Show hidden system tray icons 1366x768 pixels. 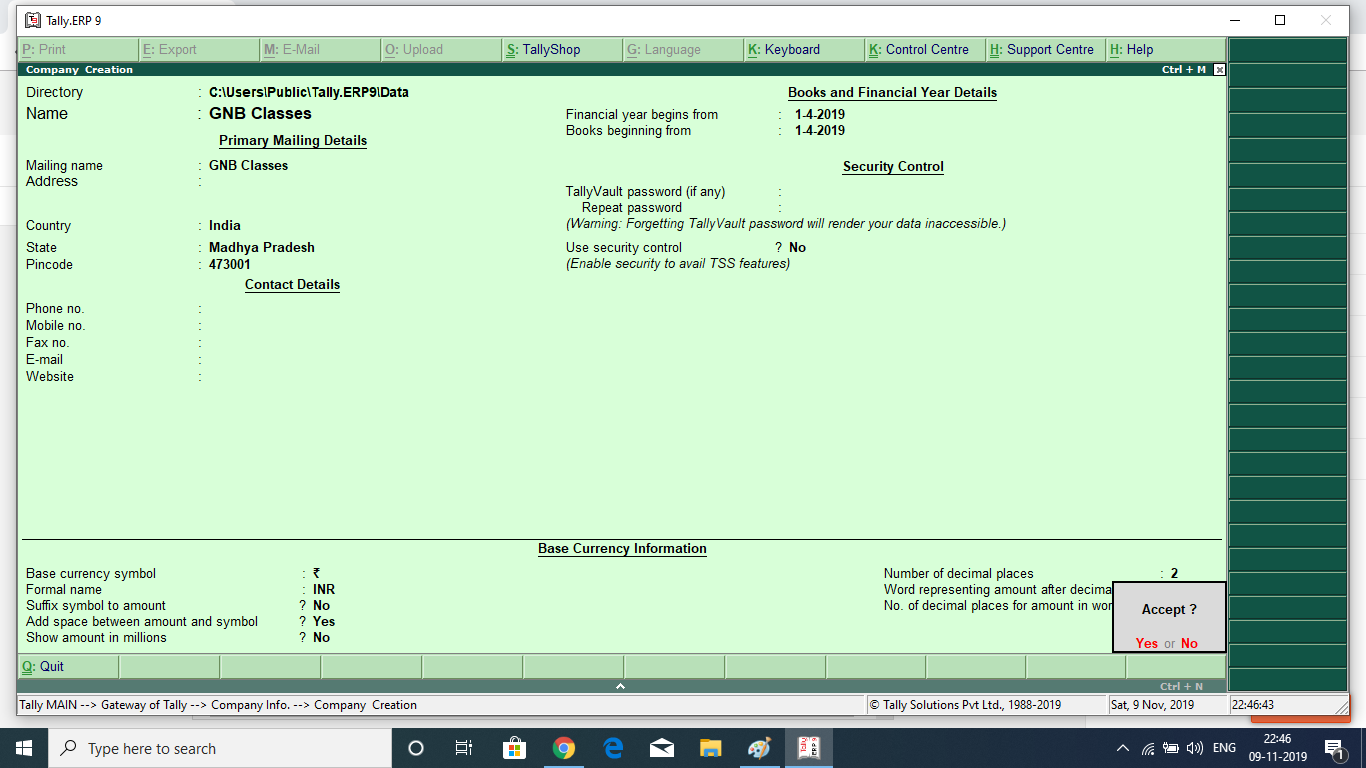pyautogui.click(x=1123, y=748)
